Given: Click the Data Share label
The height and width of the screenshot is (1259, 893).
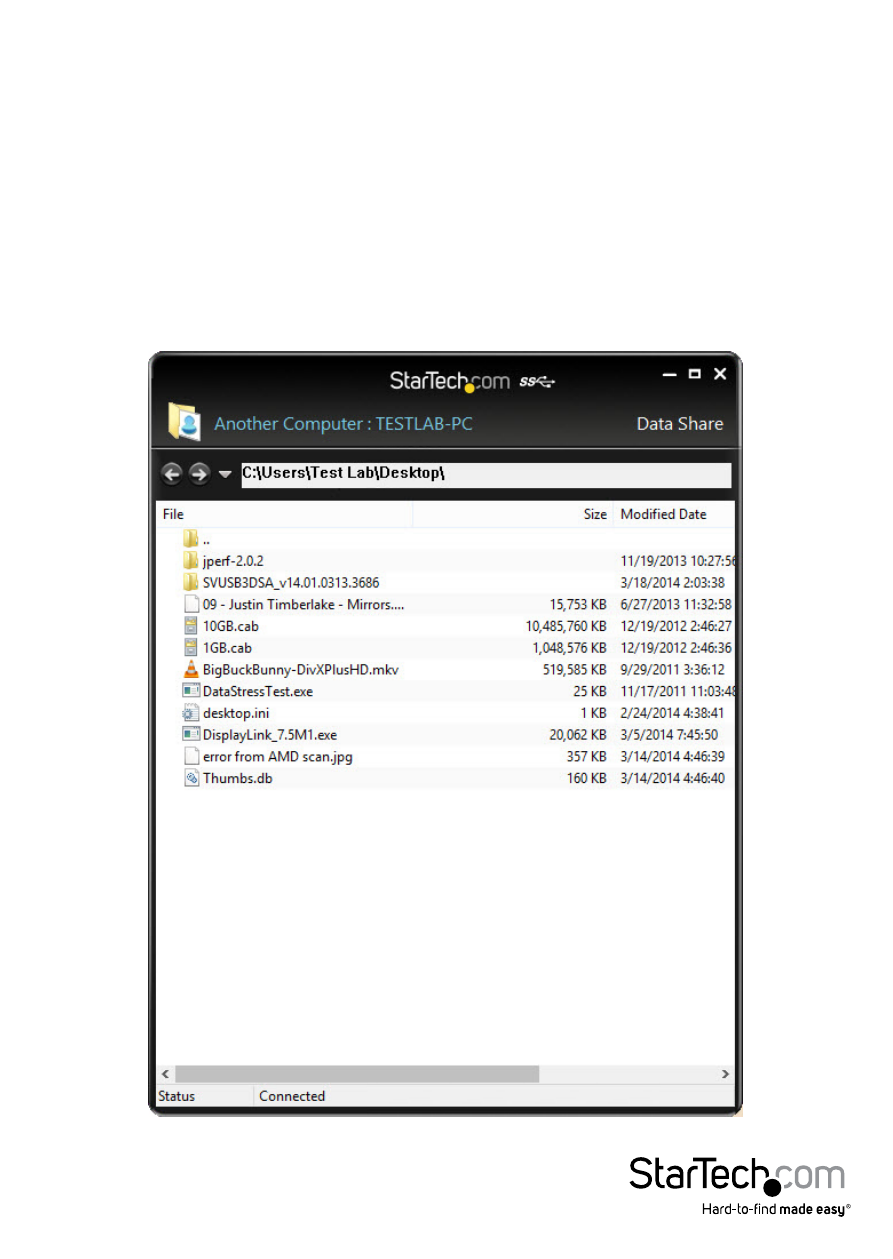Looking at the screenshot, I should coord(680,424).
